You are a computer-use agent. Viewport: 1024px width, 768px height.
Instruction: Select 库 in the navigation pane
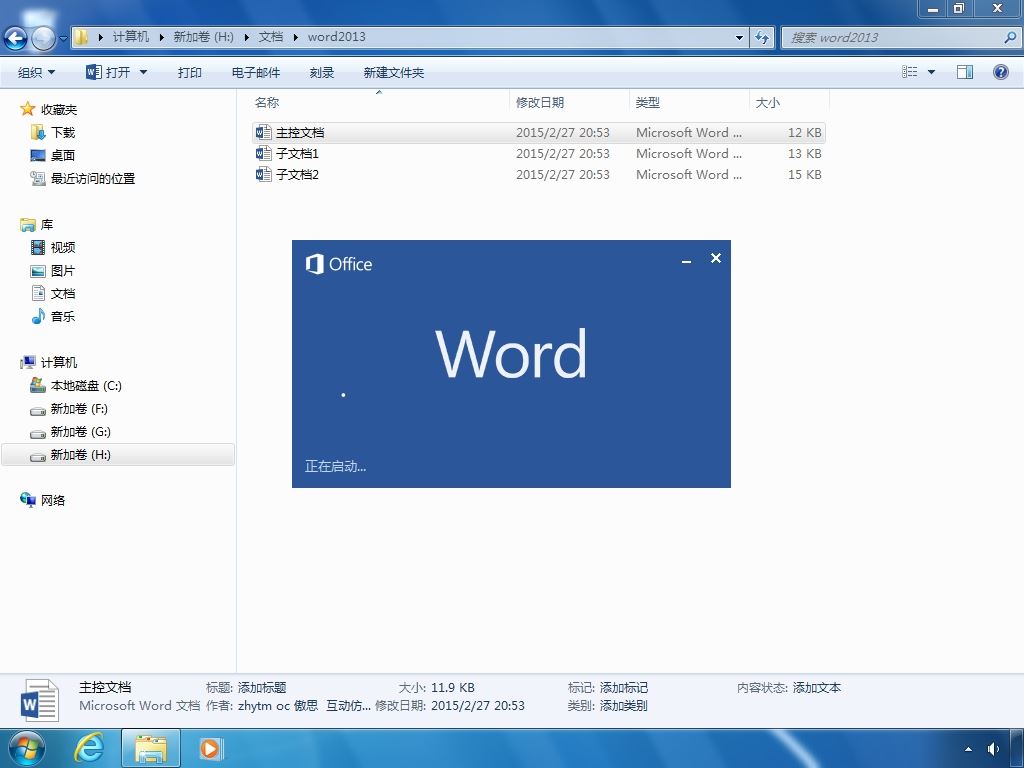click(x=47, y=225)
